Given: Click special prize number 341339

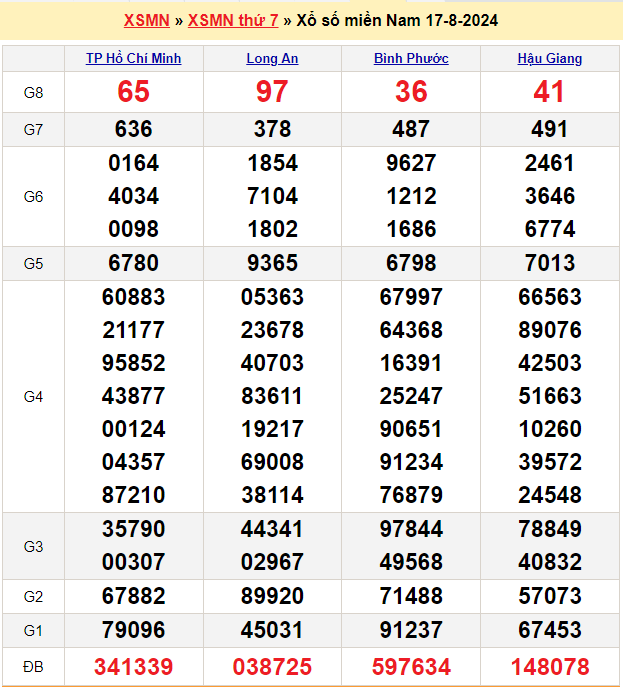Looking at the screenshot, I should (x=134, y=666).
